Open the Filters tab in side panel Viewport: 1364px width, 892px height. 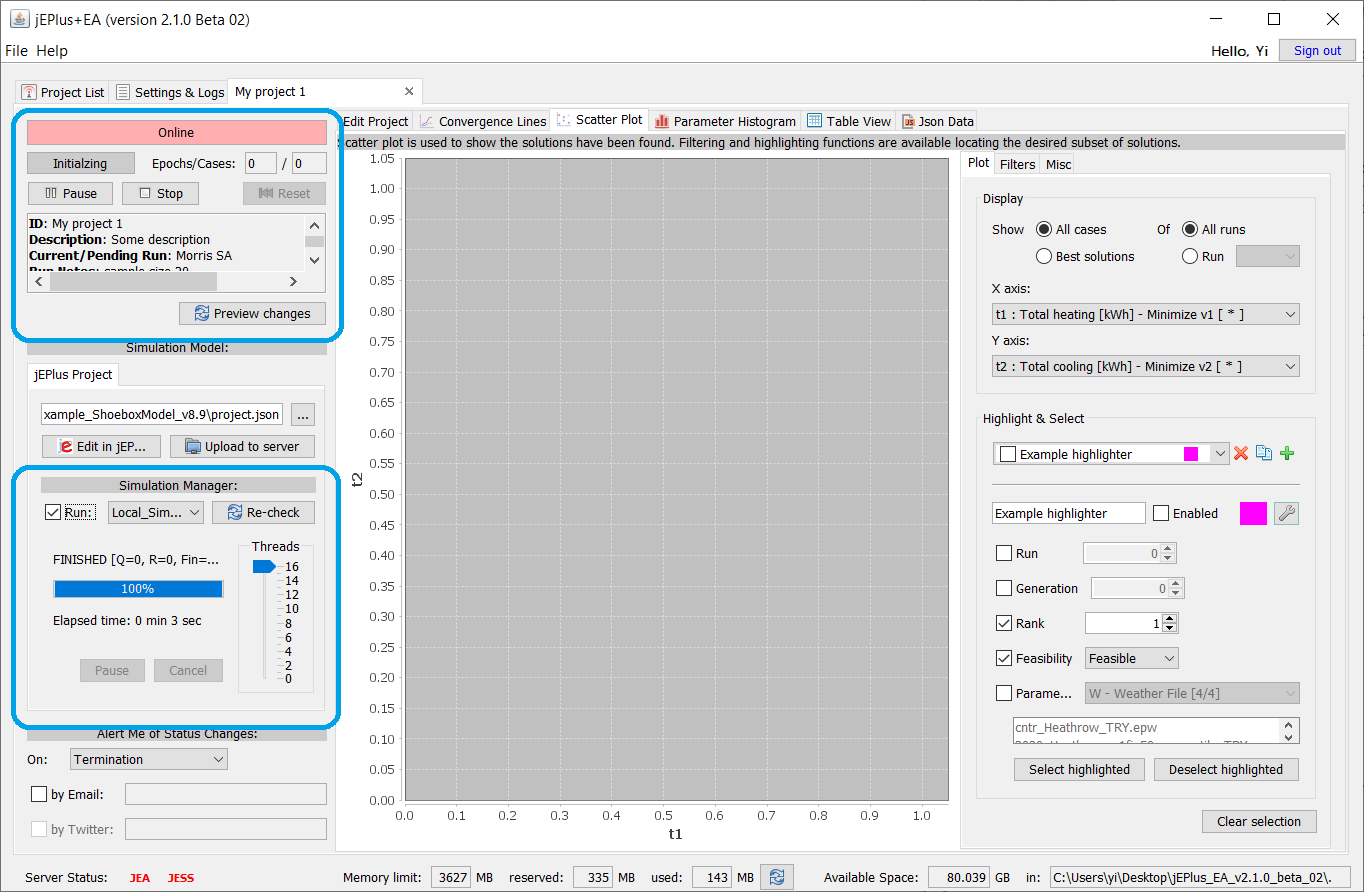click(1017, 164)
